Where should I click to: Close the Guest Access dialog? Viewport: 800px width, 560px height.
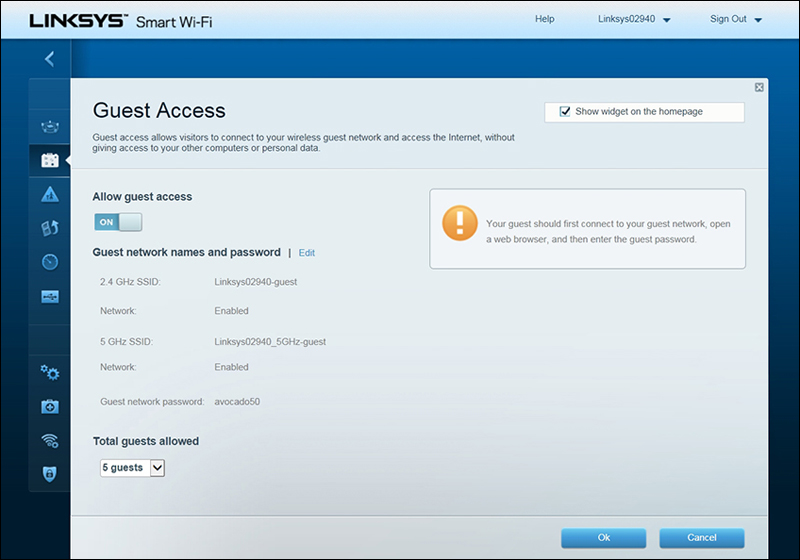coord(759,87)
